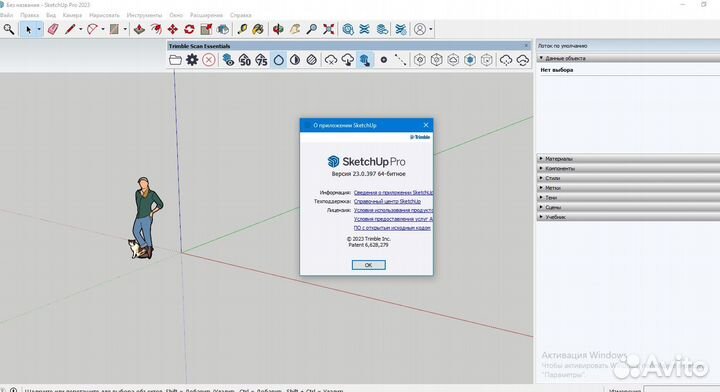Select the red Rotate tool
The width and height of the screenshot is (720, 392).
[189, 29]
